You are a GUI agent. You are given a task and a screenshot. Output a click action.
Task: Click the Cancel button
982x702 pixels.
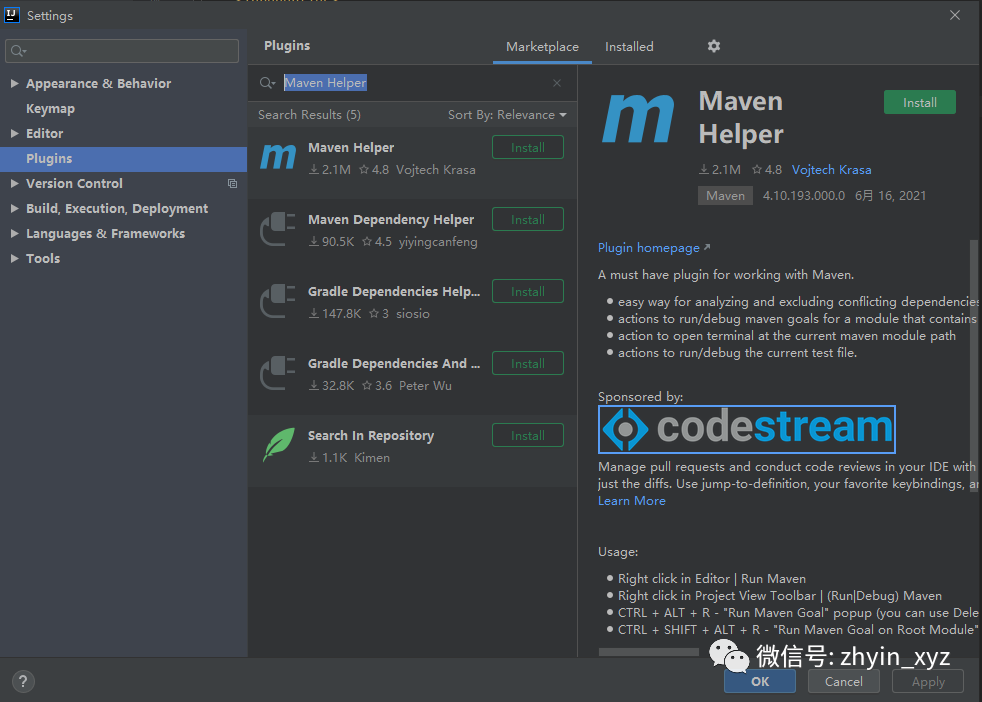tap(844, 681)
